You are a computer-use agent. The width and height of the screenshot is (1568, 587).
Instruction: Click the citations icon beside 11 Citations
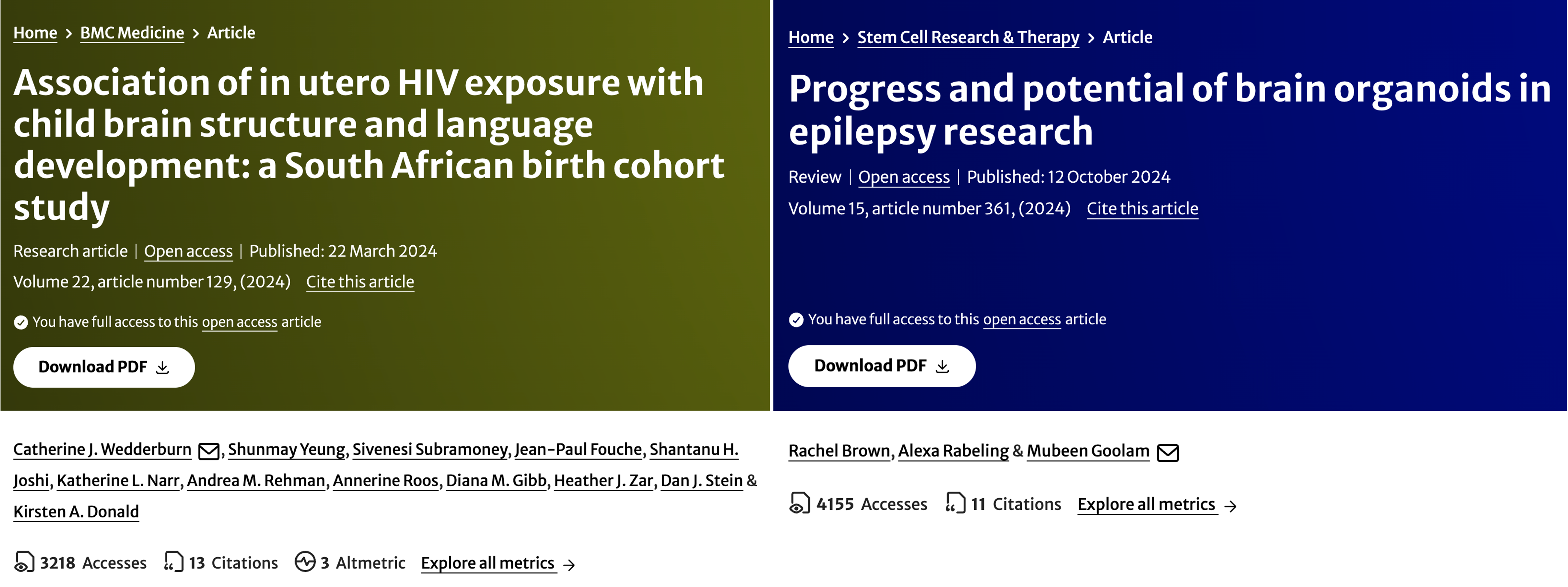click(x=955, y=503)
